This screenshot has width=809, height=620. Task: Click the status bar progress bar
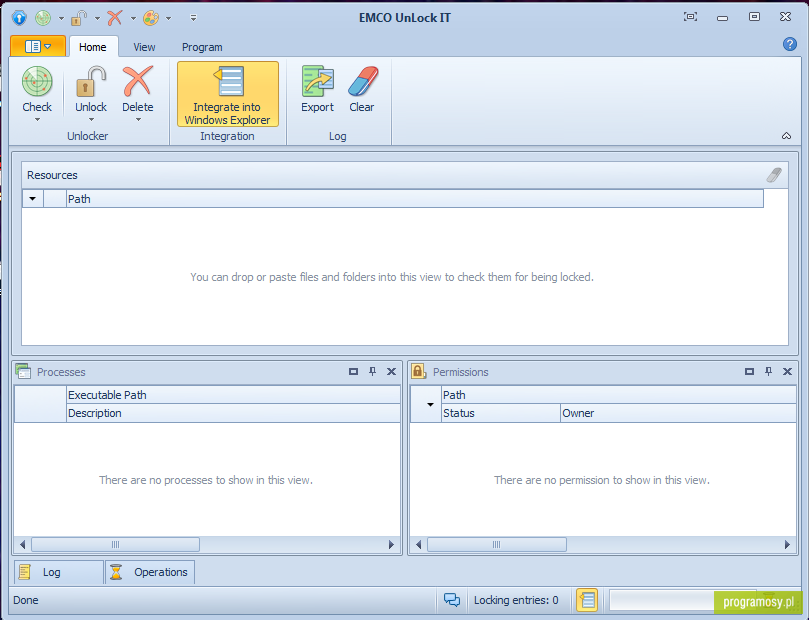pos(684,600)
